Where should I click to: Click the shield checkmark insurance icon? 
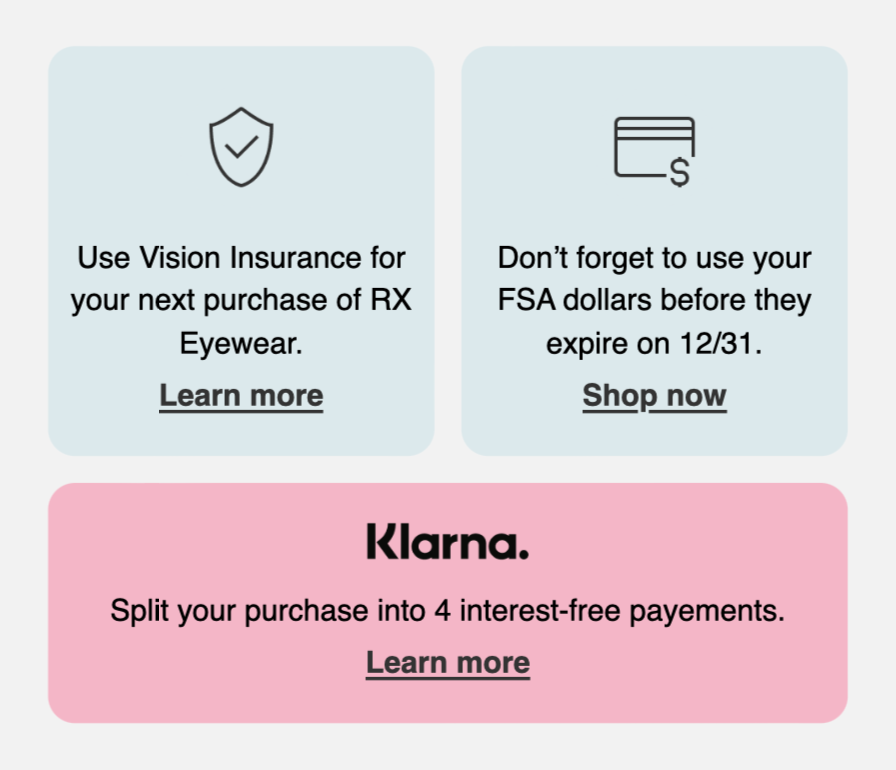tap(241, 147)
